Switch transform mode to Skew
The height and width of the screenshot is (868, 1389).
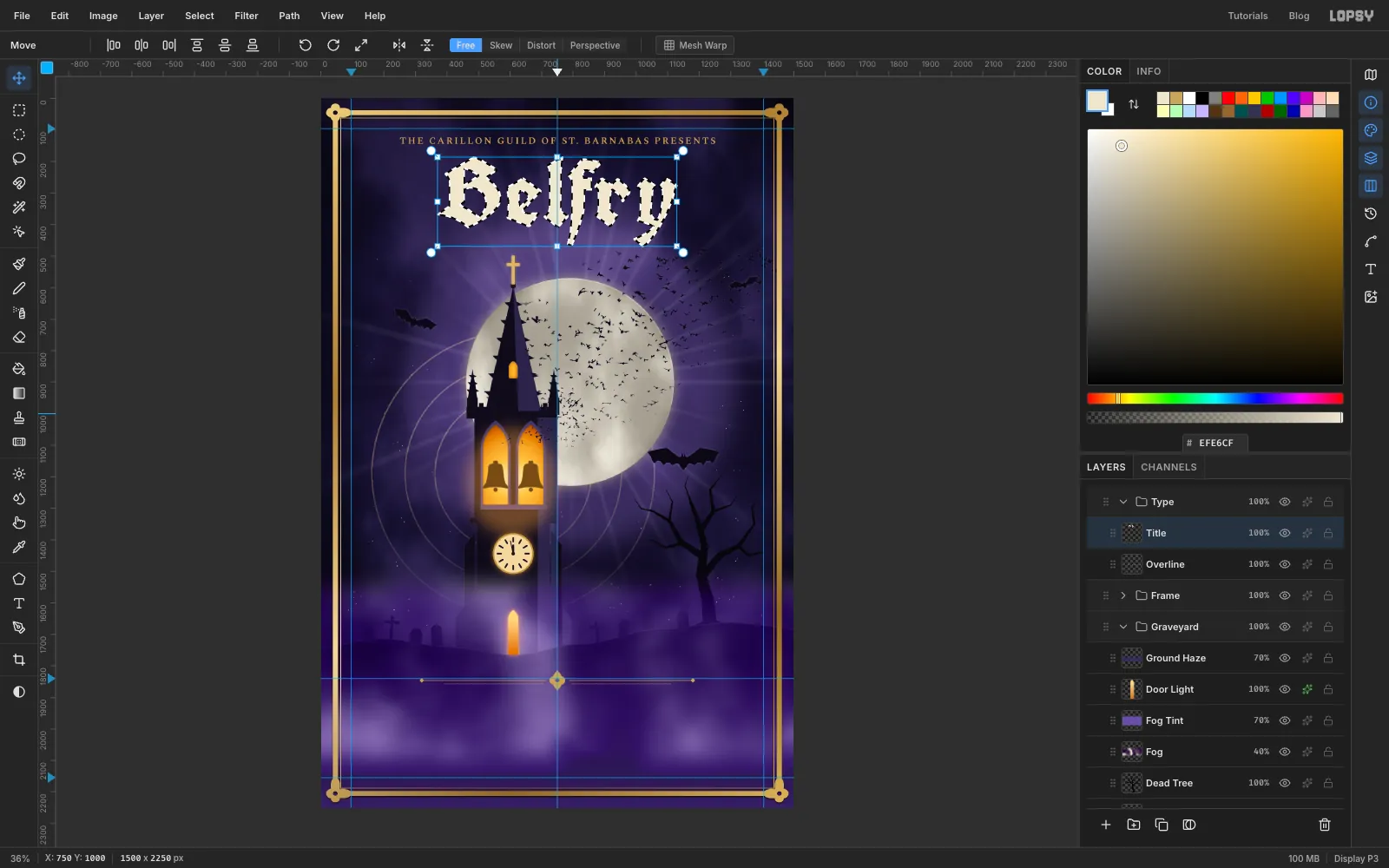pos(501,45)
